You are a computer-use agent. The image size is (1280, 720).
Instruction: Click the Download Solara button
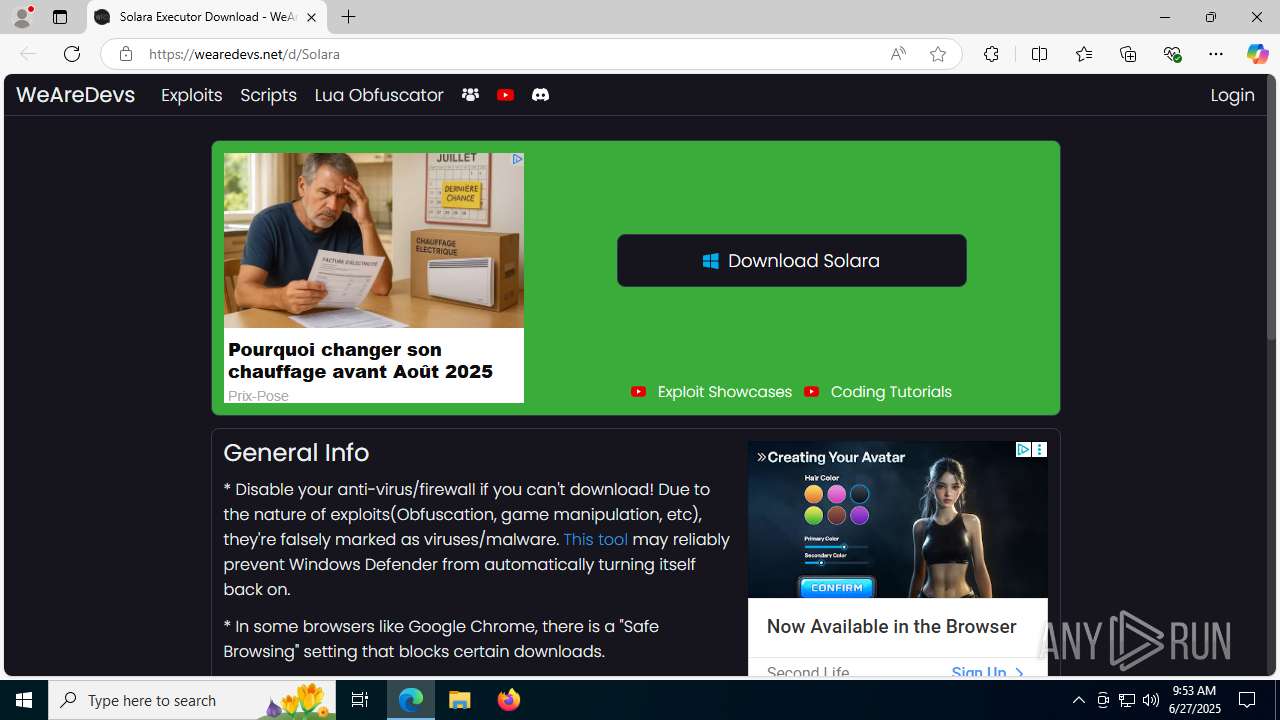[791, 260]
